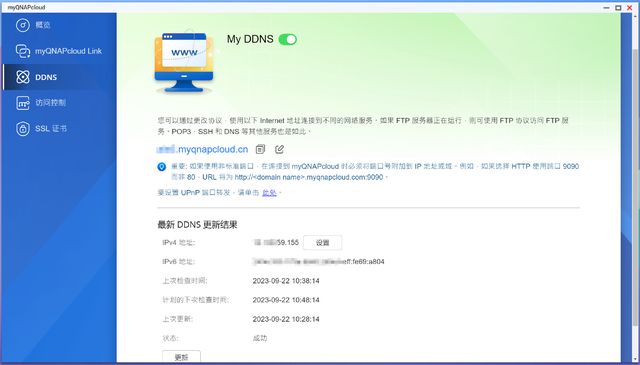Viewport: 640px width, 365px height.
Task: Open the myQNAPcloud Link menu item
Action: click(x=68, y=51)
